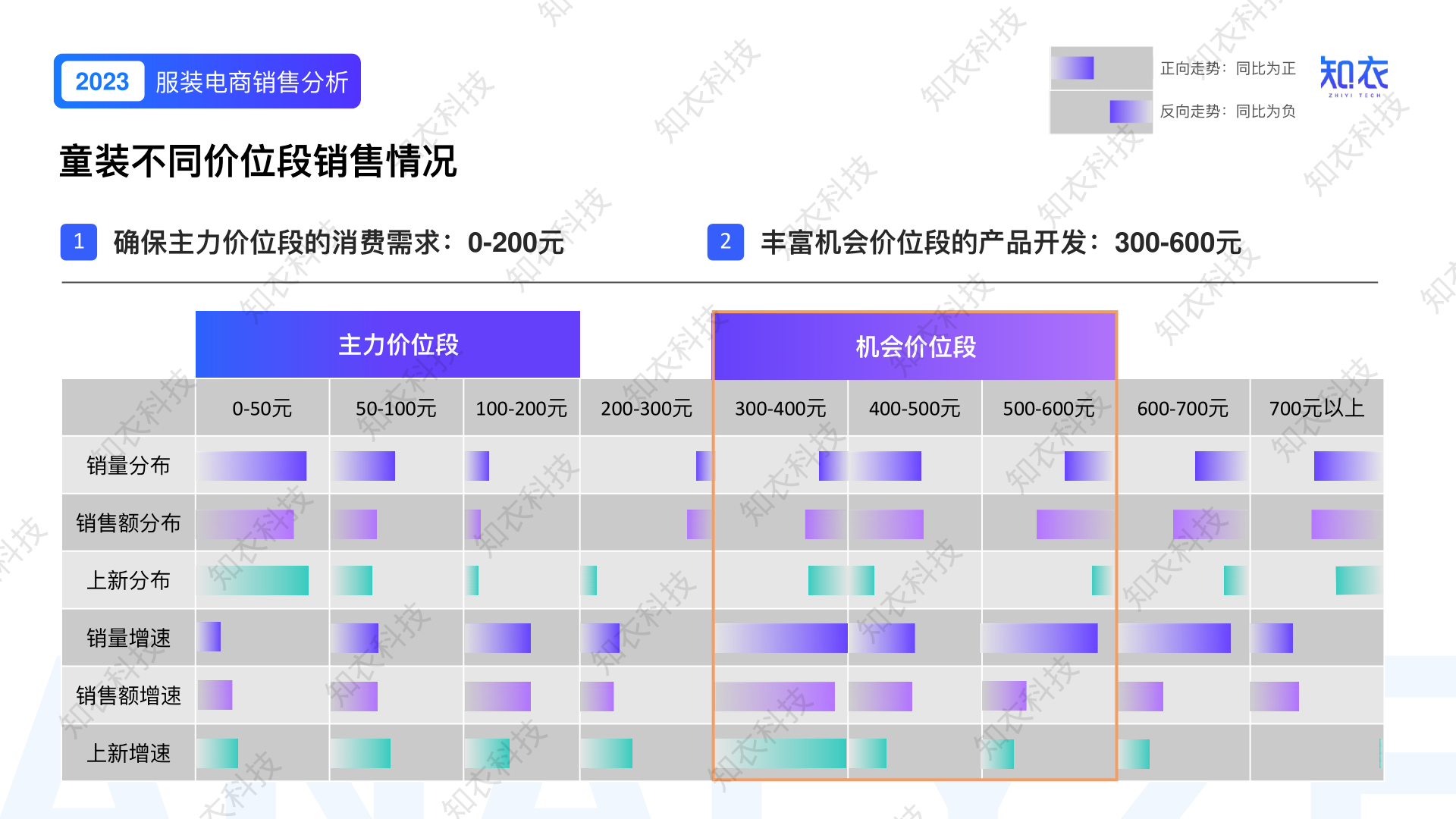Click the 丰富机会价位段的产品开发 heading
1456x819 pixels.
pyautogui.click(x=1001, y=243)
